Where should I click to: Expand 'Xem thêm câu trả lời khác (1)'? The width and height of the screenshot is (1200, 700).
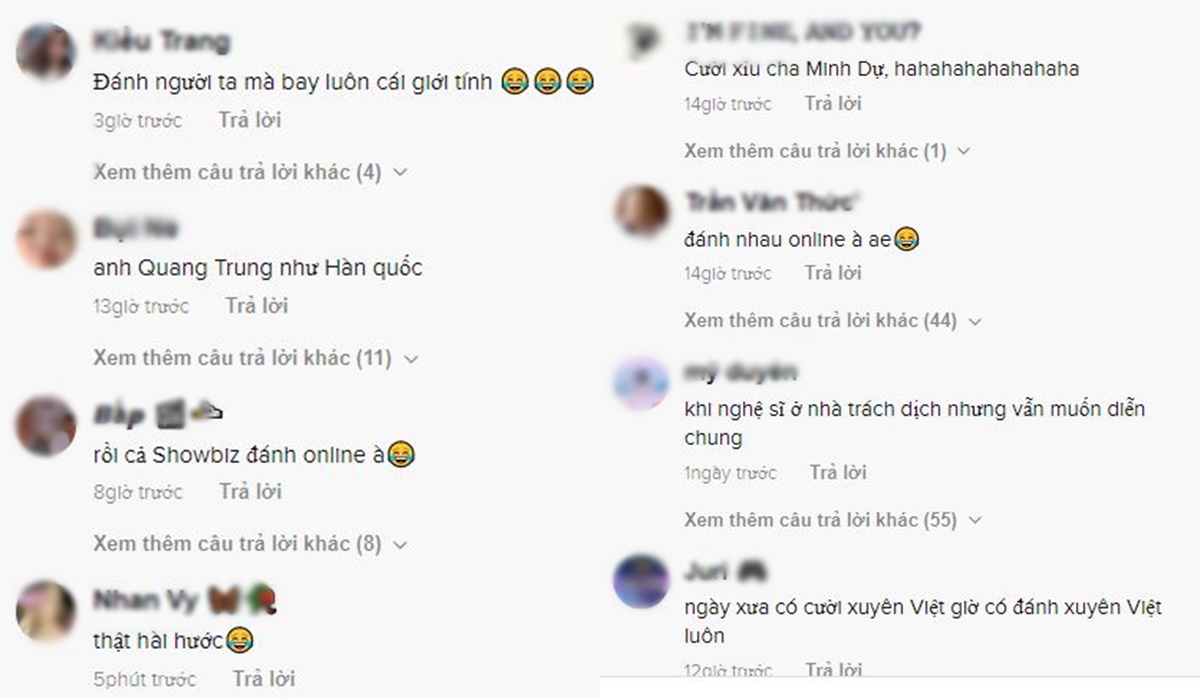click(x=828, y=151)
